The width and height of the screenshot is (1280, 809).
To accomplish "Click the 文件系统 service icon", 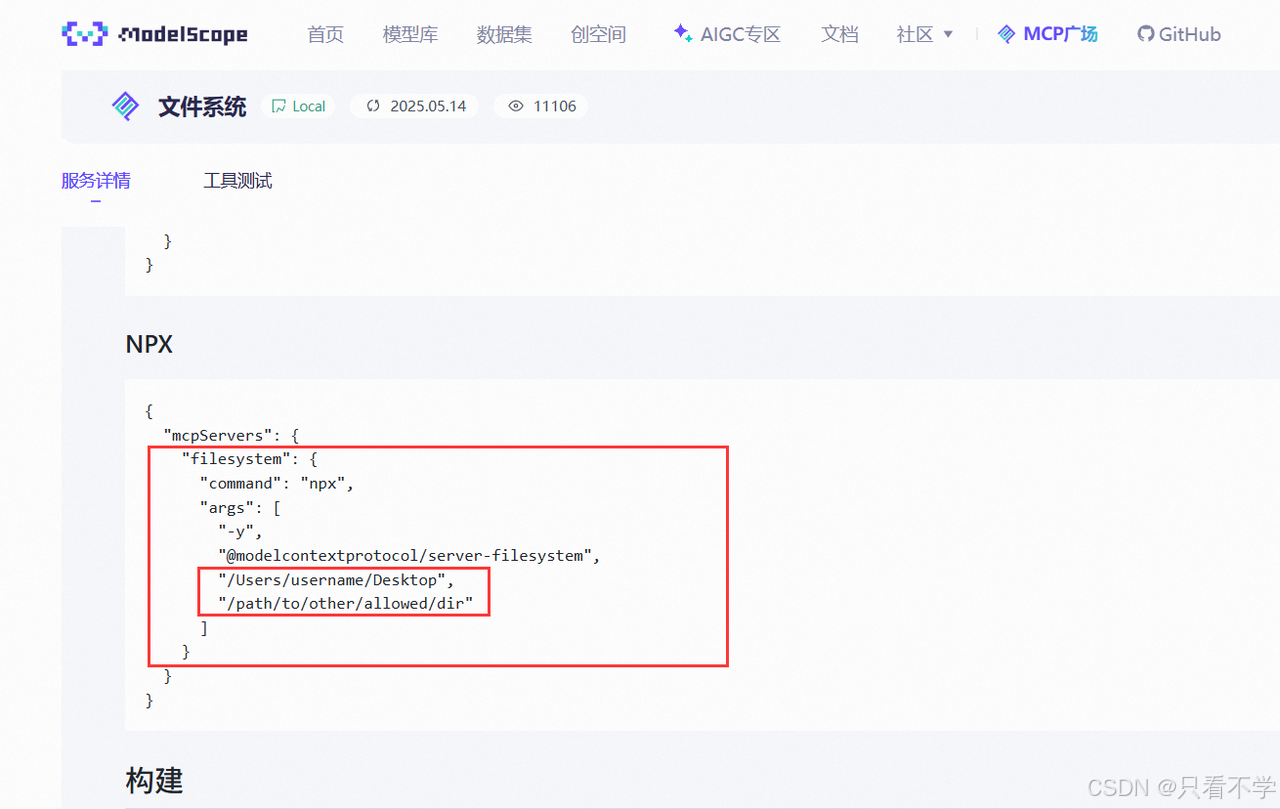I will tap(125, 106).
